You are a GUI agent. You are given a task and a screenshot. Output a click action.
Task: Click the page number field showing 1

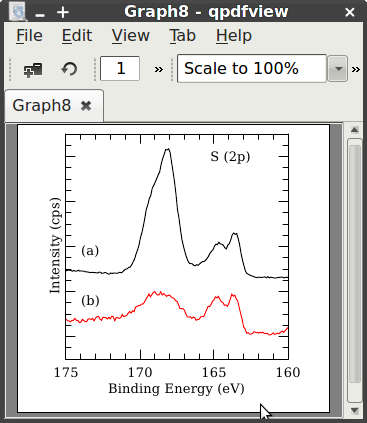click(120, 68)
